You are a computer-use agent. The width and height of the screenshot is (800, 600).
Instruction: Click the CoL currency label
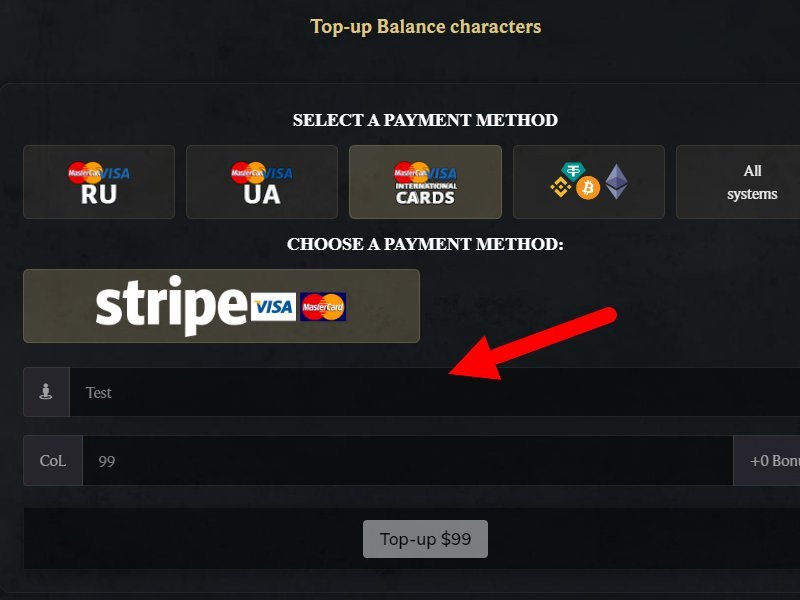(53, 460)
